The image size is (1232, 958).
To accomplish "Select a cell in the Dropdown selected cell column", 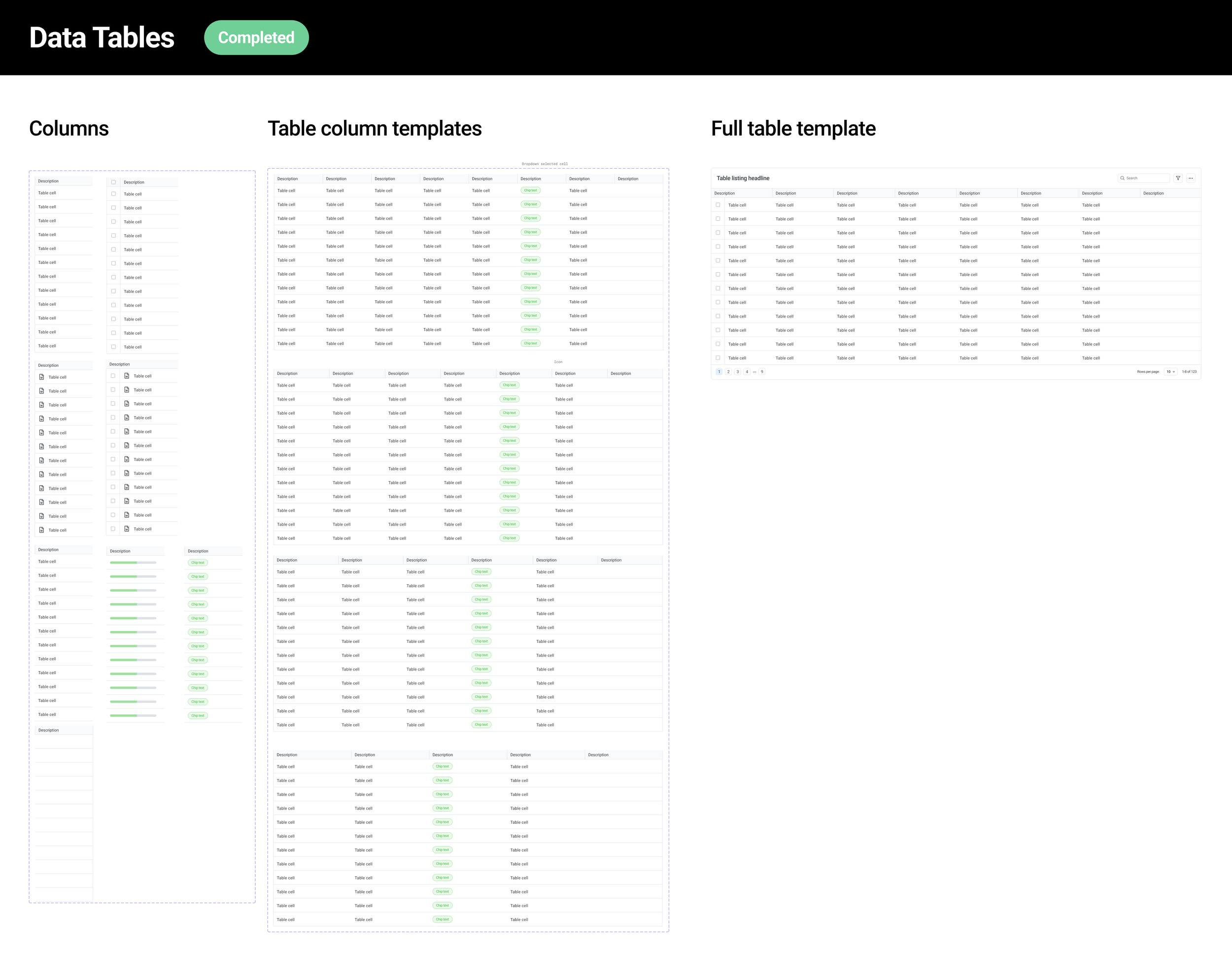I will (530, 190).
